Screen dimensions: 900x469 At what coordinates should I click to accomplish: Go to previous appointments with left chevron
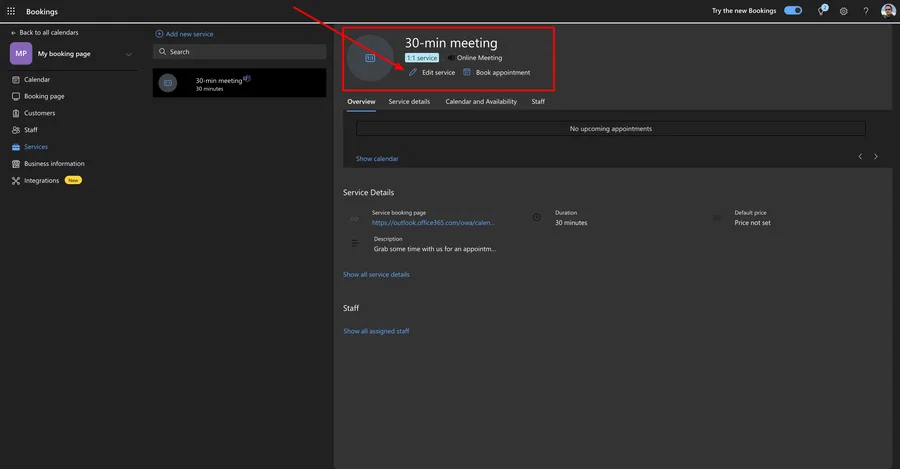coord(860,156)
